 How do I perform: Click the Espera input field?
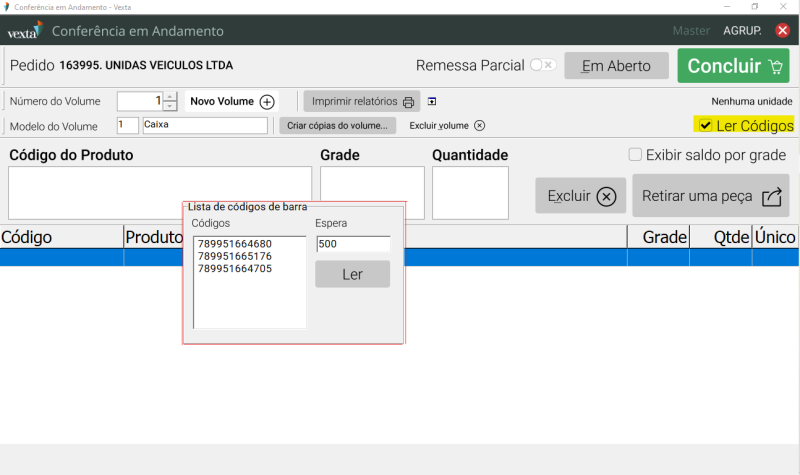[352, 244]
